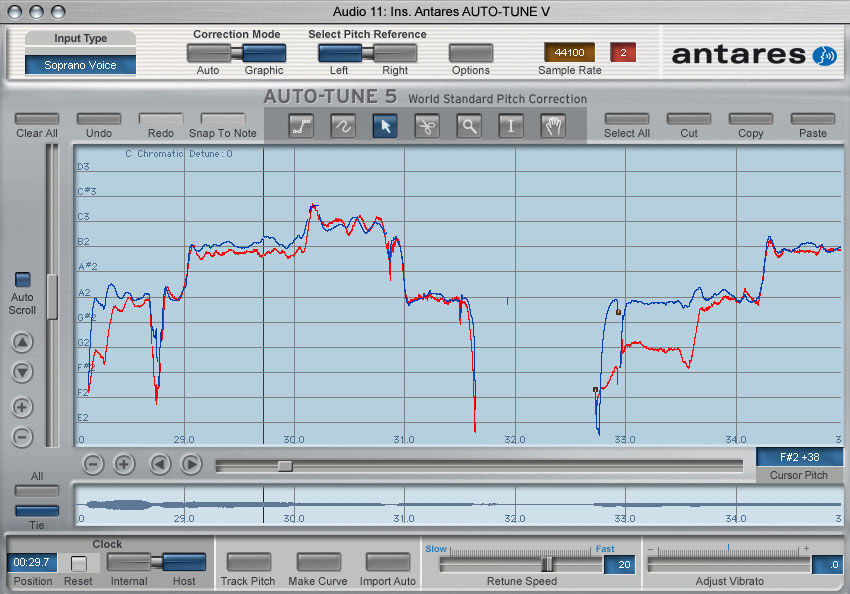
Task: Open the Soprano Voice input type selector
Action: (80, 65)
